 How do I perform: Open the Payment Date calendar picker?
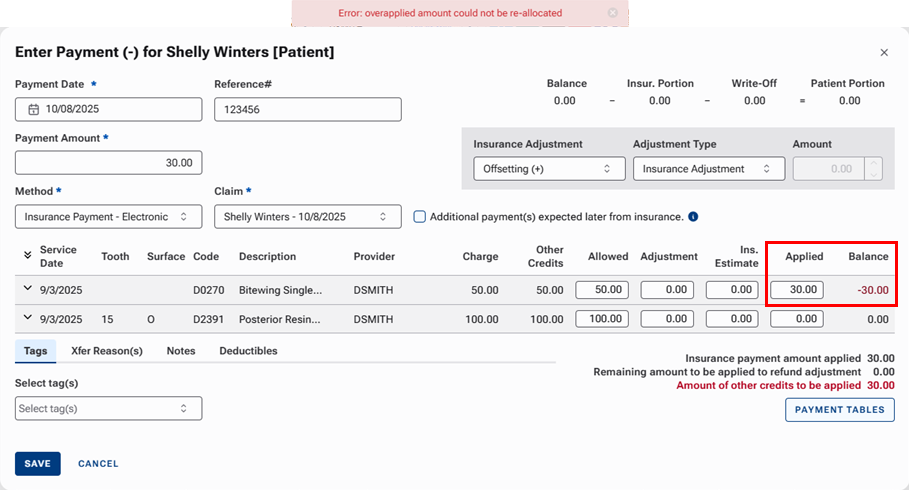[33, 109]
